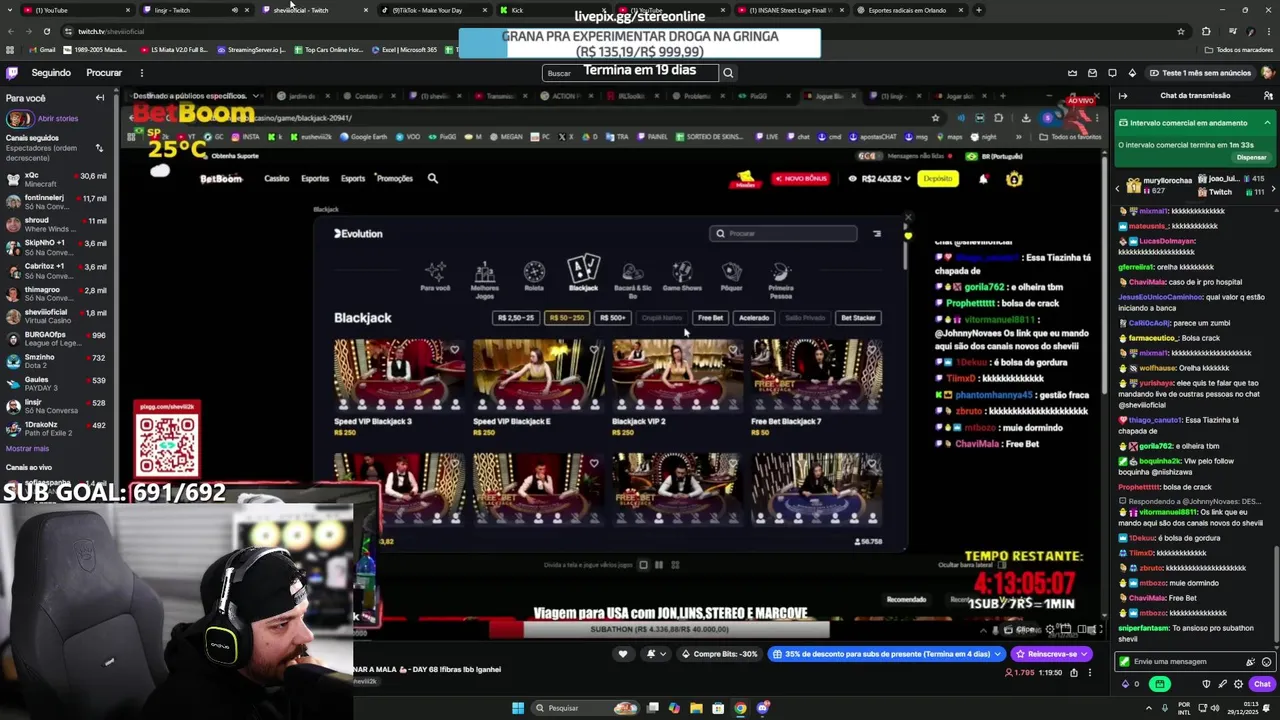Reload the page in Chrome
The width and height of the screenshot is (1280, 720).
46,31
